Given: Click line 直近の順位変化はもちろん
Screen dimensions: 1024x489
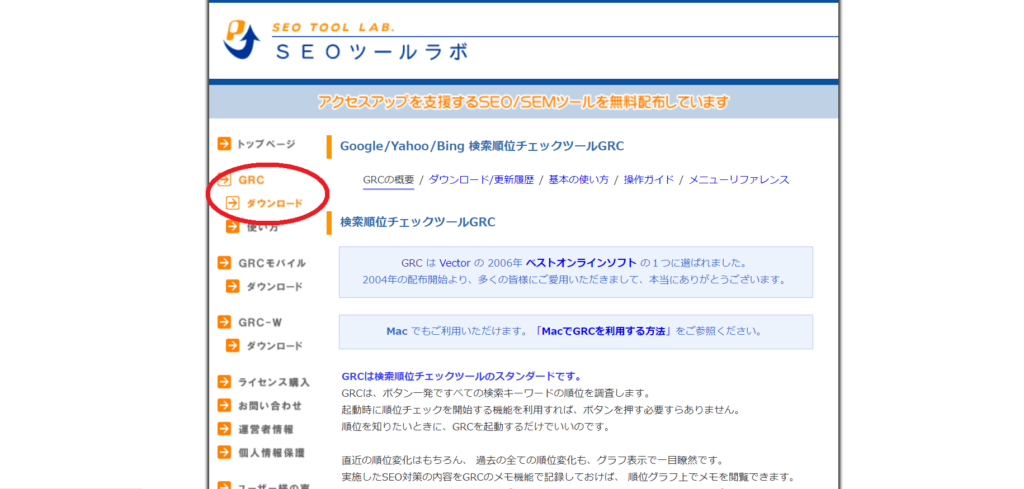Looking at the screenshot, I should 532,460.
